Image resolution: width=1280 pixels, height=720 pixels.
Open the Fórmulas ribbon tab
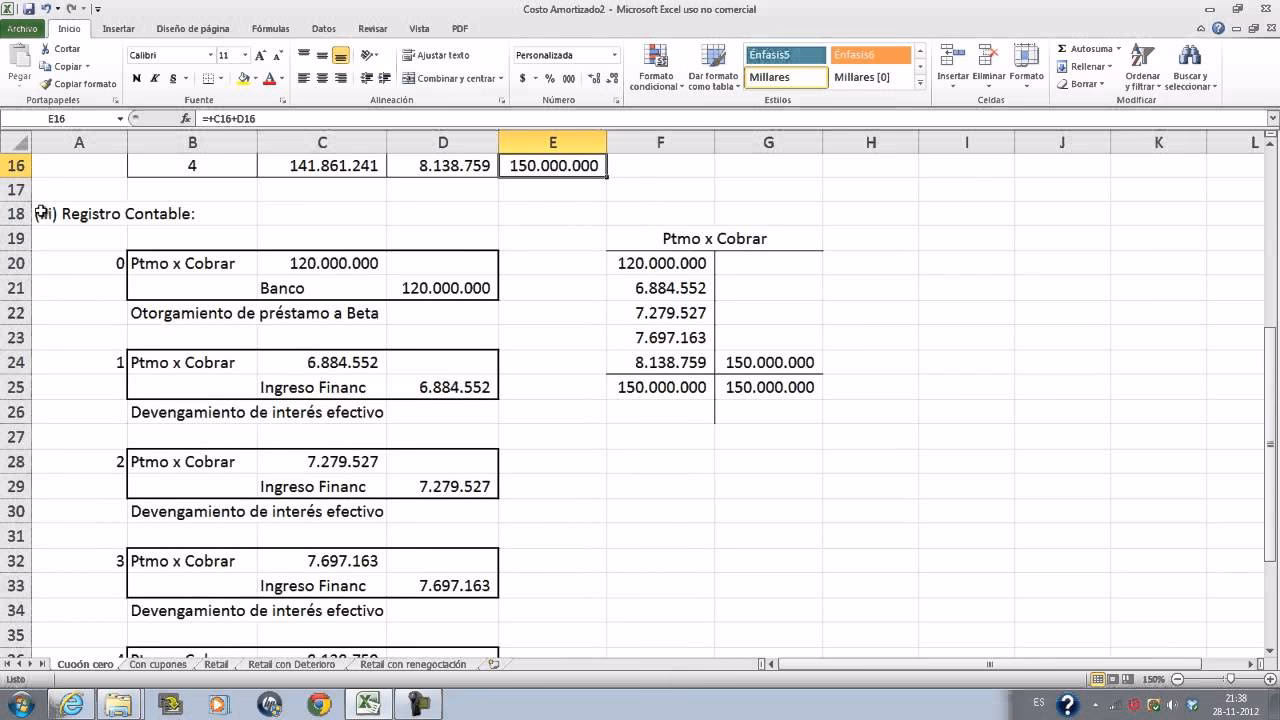(x=270, y=29)
